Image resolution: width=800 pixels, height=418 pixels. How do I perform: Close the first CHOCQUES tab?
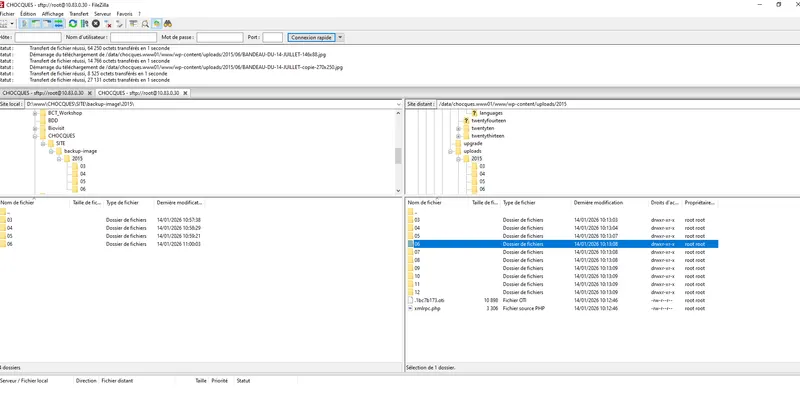[90, 93]
